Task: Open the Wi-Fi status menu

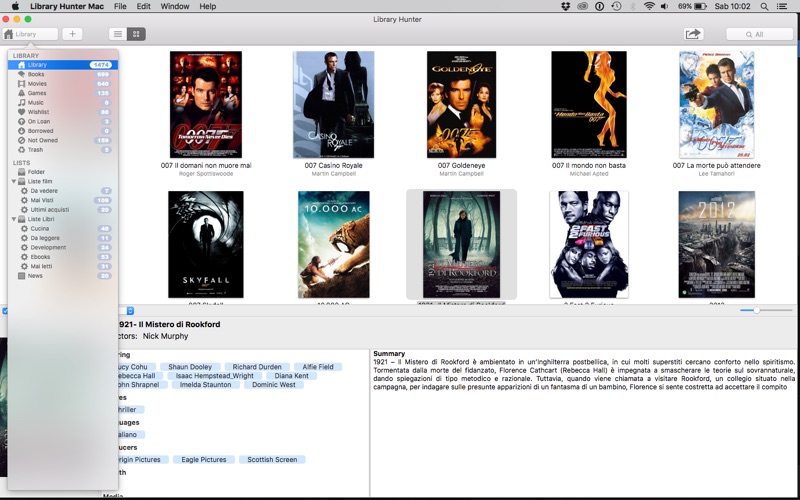Action: [x=649, y=6]
